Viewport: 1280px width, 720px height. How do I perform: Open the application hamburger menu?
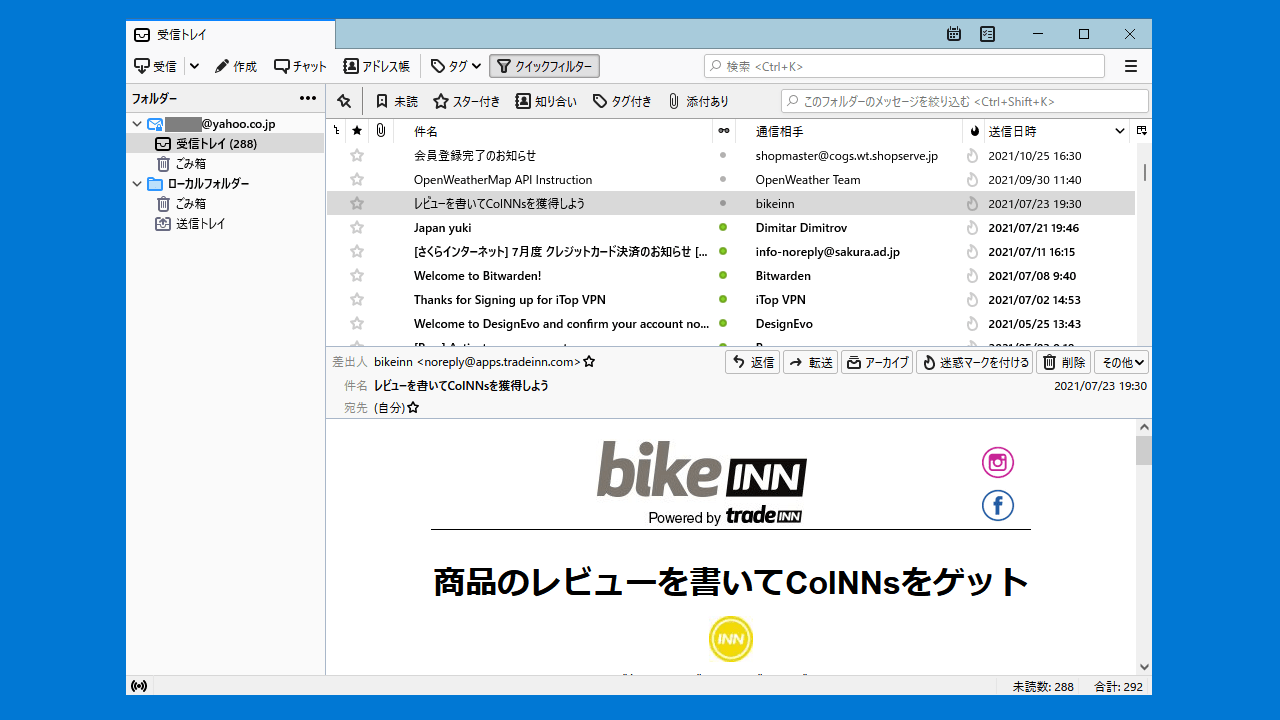coord(1131,66)
